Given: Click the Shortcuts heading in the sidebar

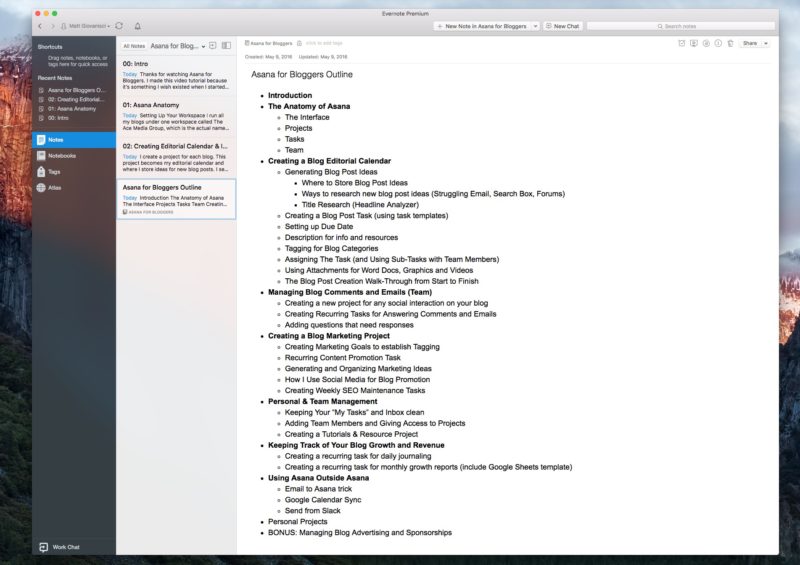Looking at the screenshot, I should click(x=50, y=47).
